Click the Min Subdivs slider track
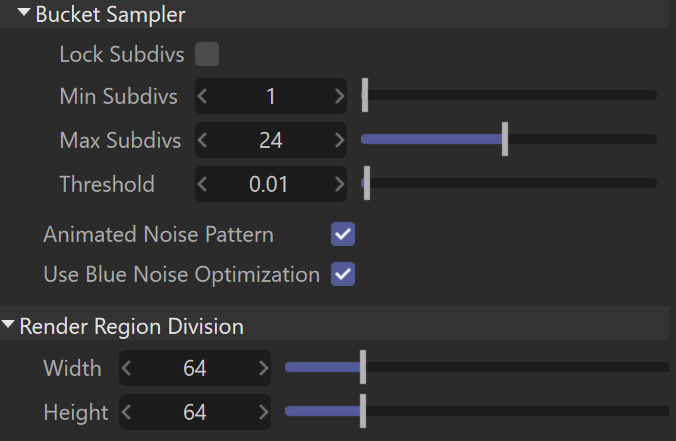 point(509,95)
